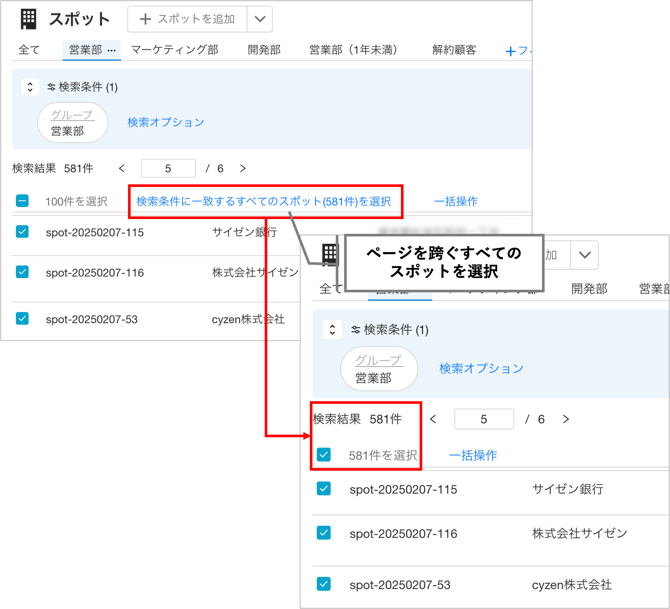Click the page number field showing 5 in upper panel

[168, 169]
